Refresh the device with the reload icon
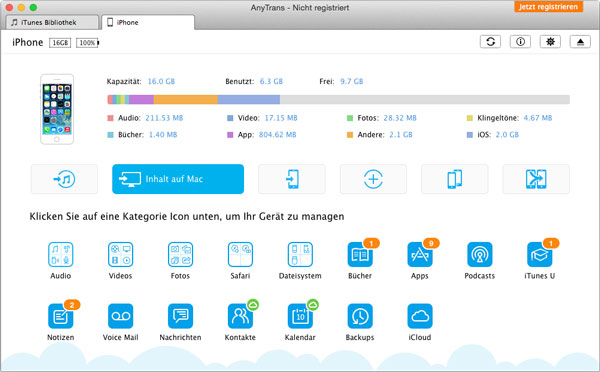 coord(491,42)
